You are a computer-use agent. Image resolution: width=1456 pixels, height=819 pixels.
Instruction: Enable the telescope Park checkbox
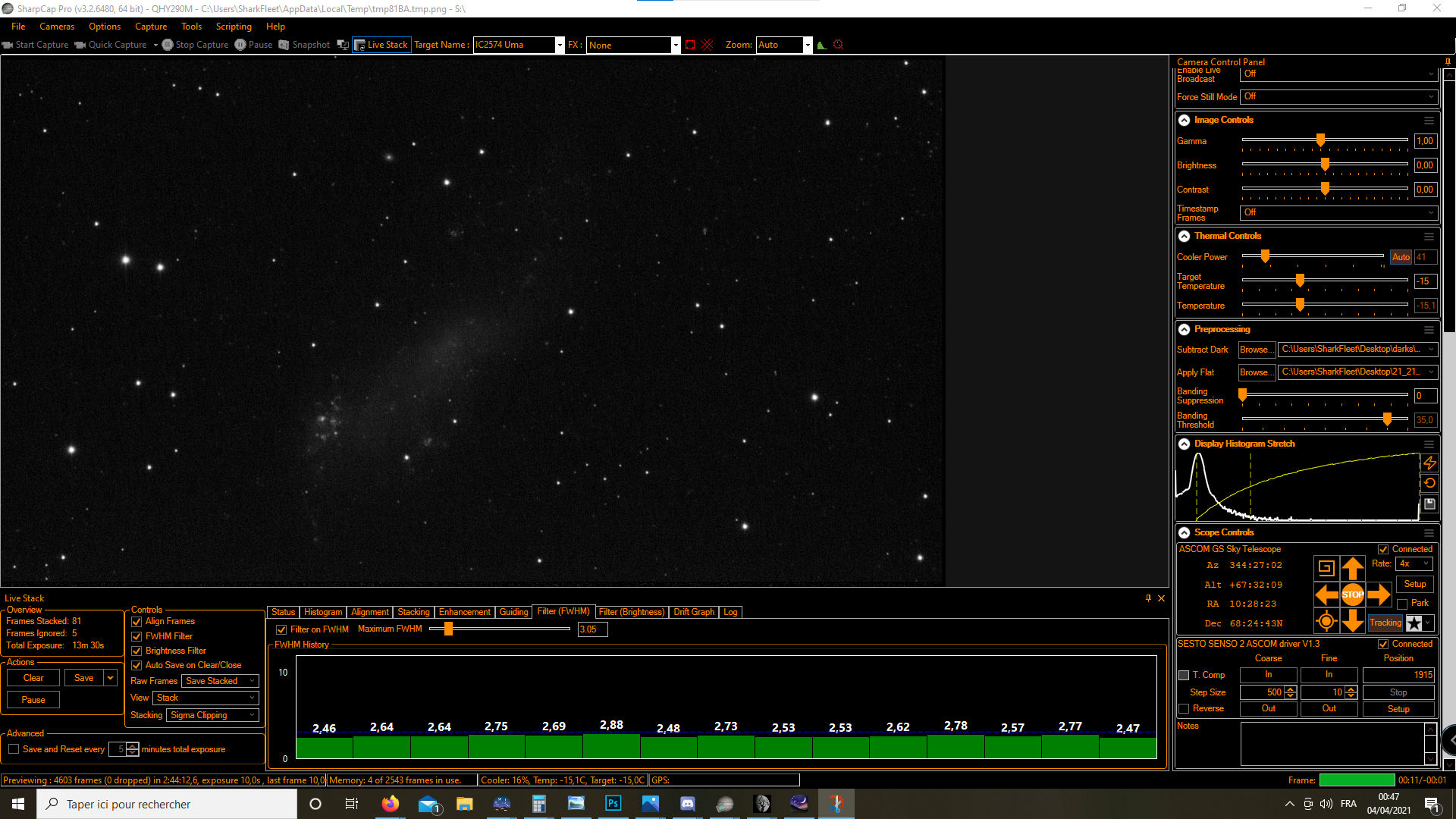[1402, 604]
